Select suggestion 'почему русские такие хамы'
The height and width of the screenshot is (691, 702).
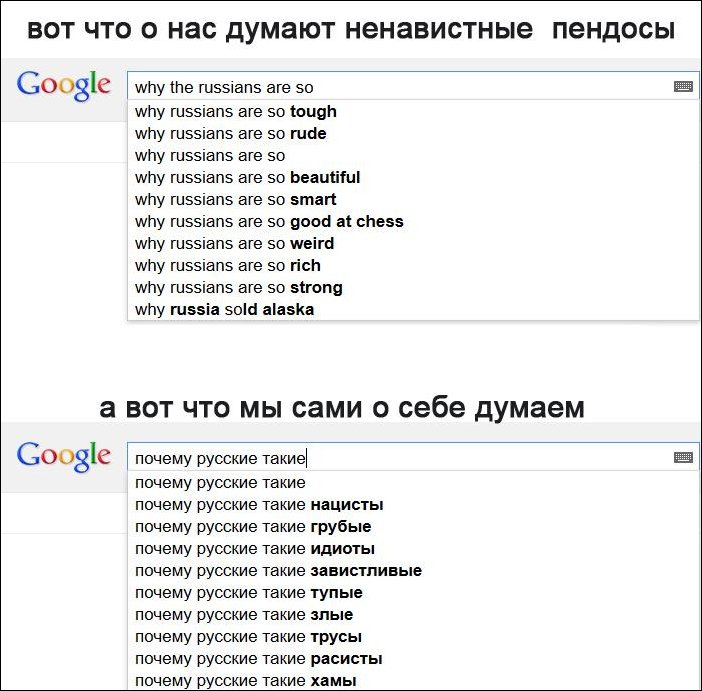coord(246,680)
